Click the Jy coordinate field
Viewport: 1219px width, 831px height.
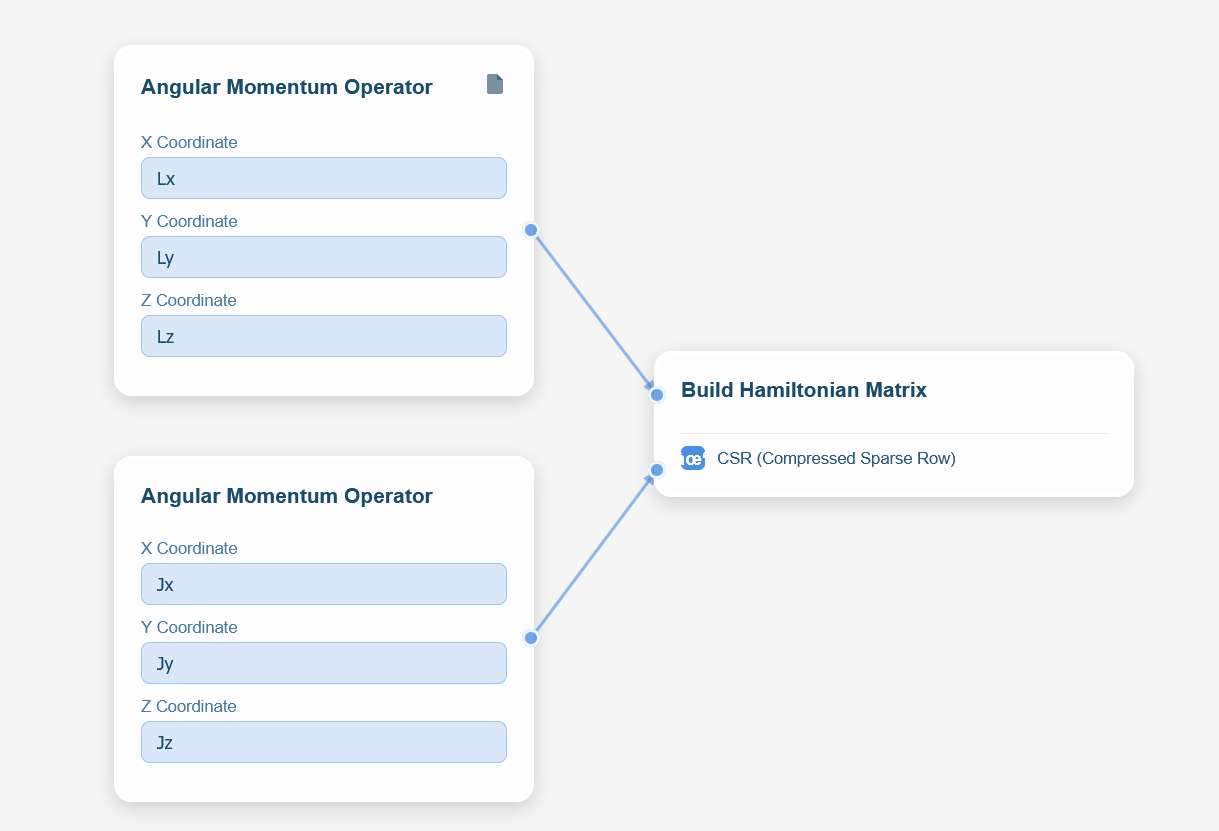pyautogui.click(x=323, y=663)
